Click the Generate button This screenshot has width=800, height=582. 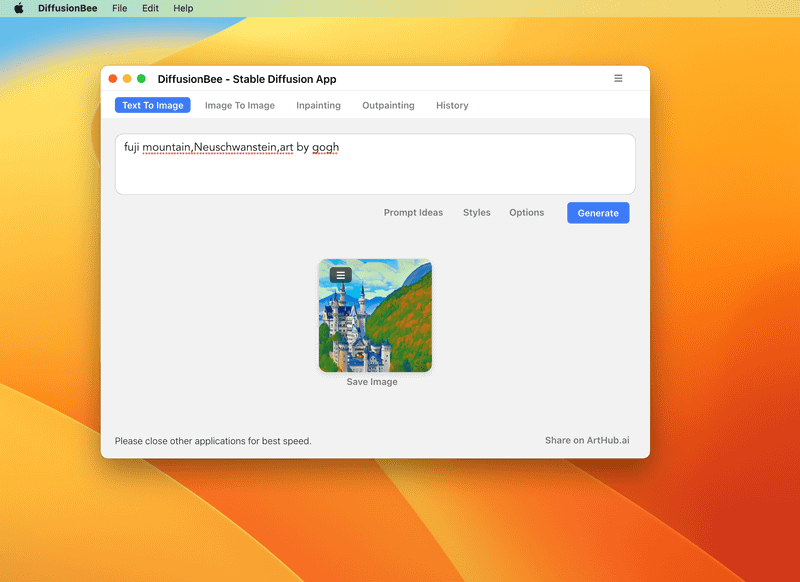(598, 213)
